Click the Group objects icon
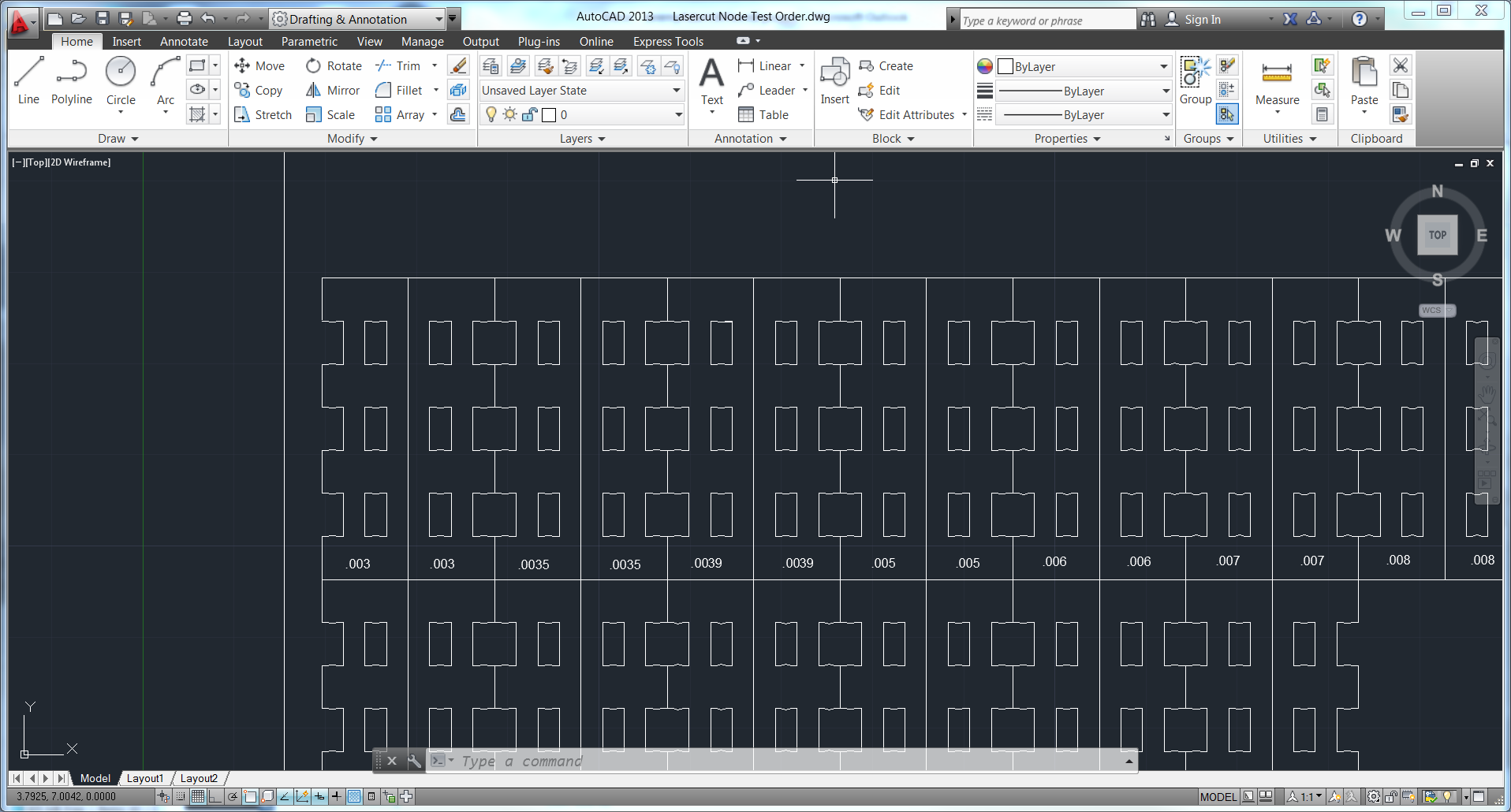The height and width of the screenshot is (812, 1511). click(x=1195, y=80)
